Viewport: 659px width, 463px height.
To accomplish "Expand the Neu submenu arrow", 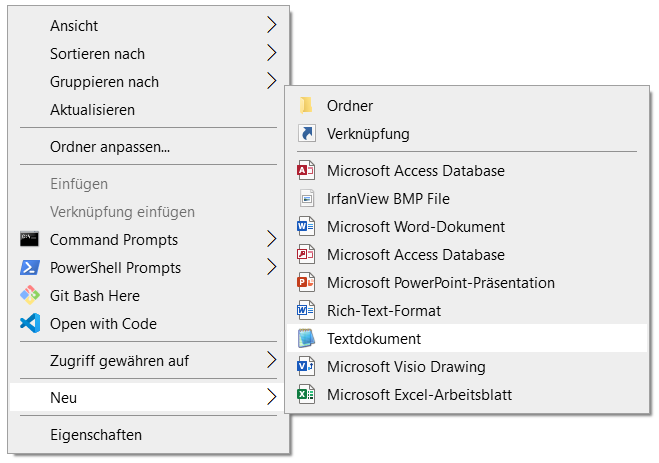I will [x=272, y=397].
